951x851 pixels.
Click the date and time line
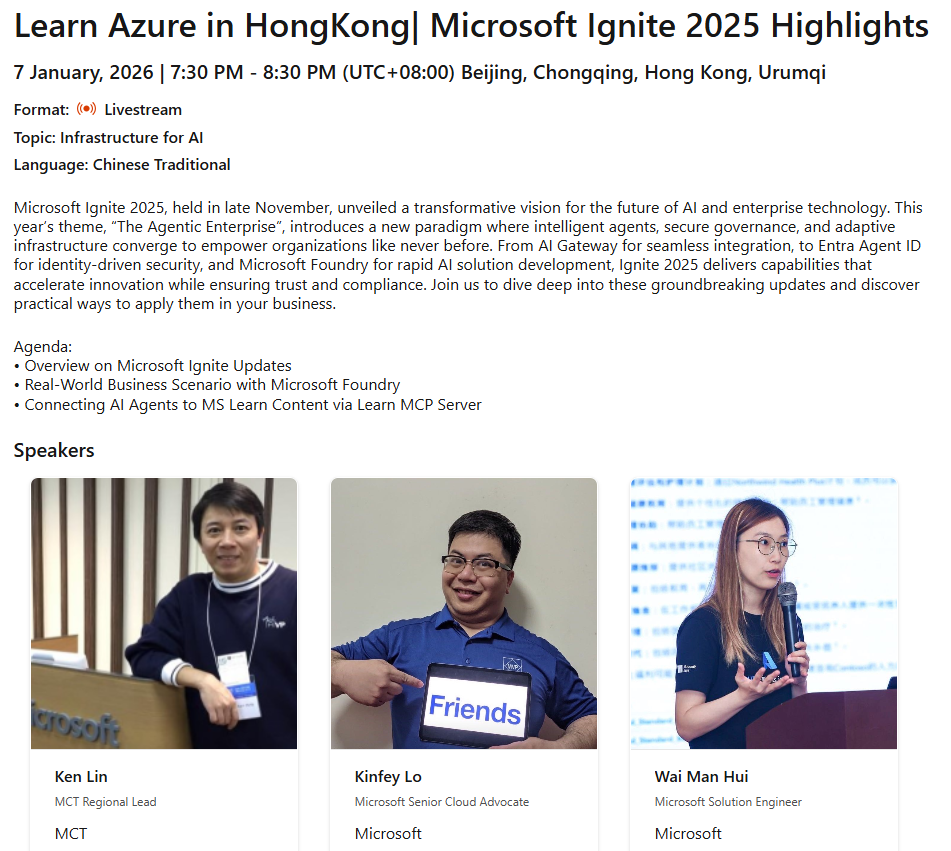coord(420,73)
